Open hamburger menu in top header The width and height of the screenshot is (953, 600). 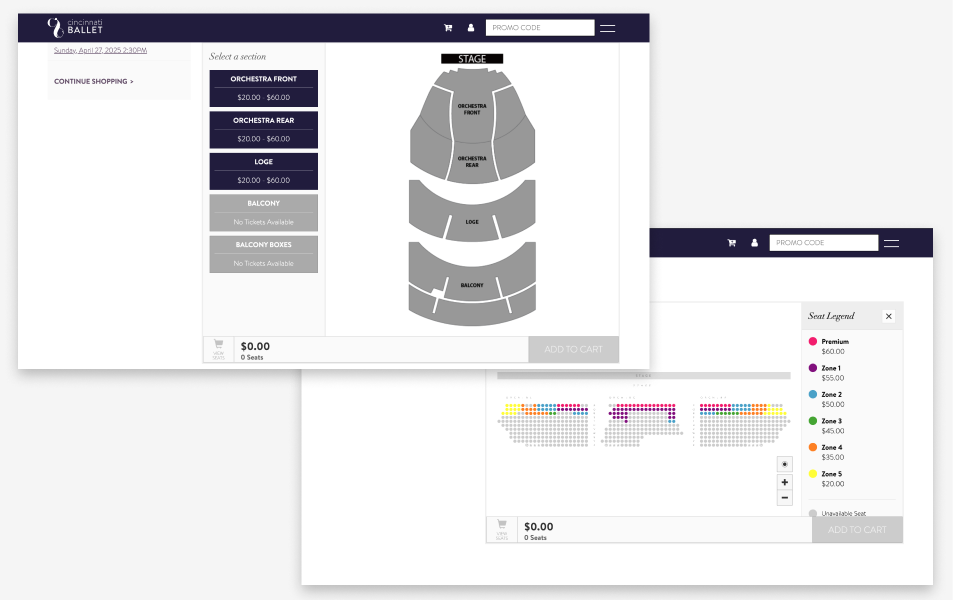coord(607,28)
